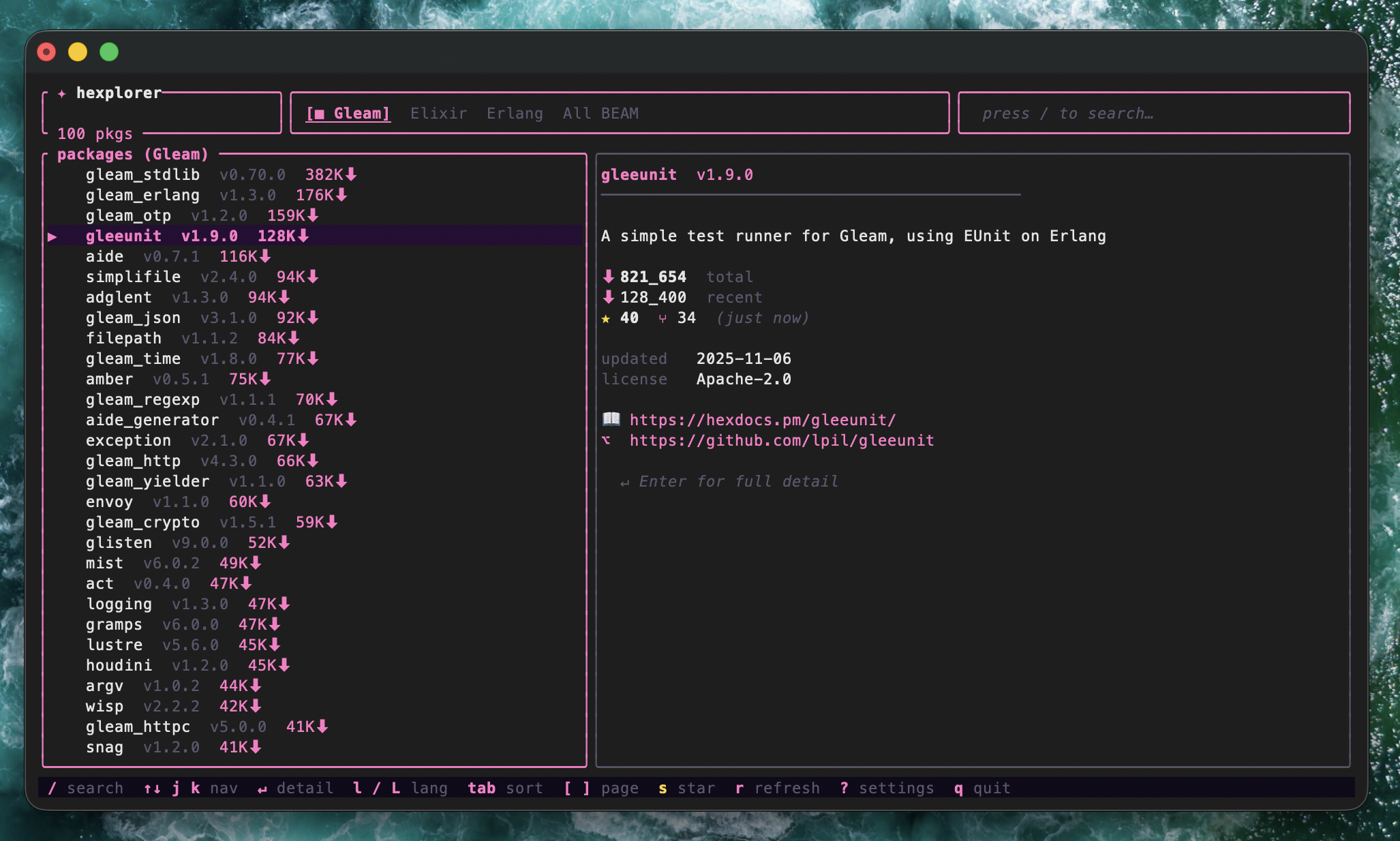Click the download arrow beside 128_400 recent
Screen dimensions: 1400x841
point(608,297)
